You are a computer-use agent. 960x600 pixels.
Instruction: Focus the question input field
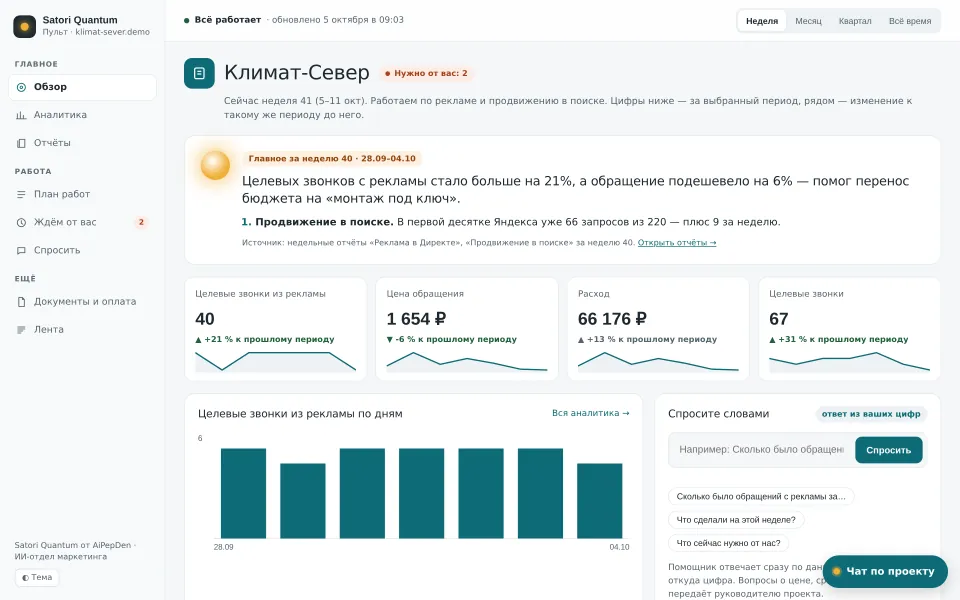click(x=761, y=450)
